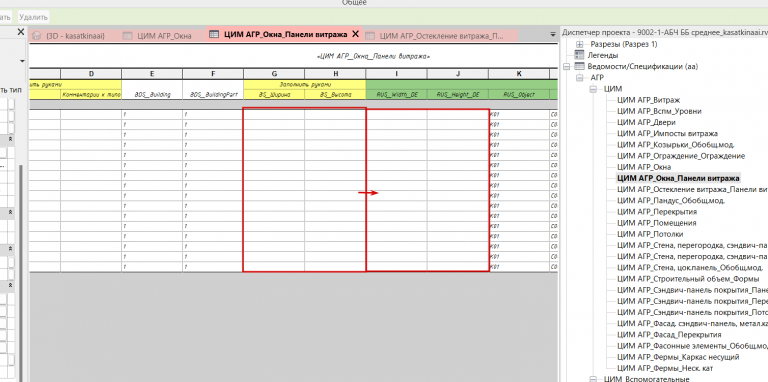Select column D header
Image resolution: width=768 pixels, height=382 pixels.
click(91, 74)
